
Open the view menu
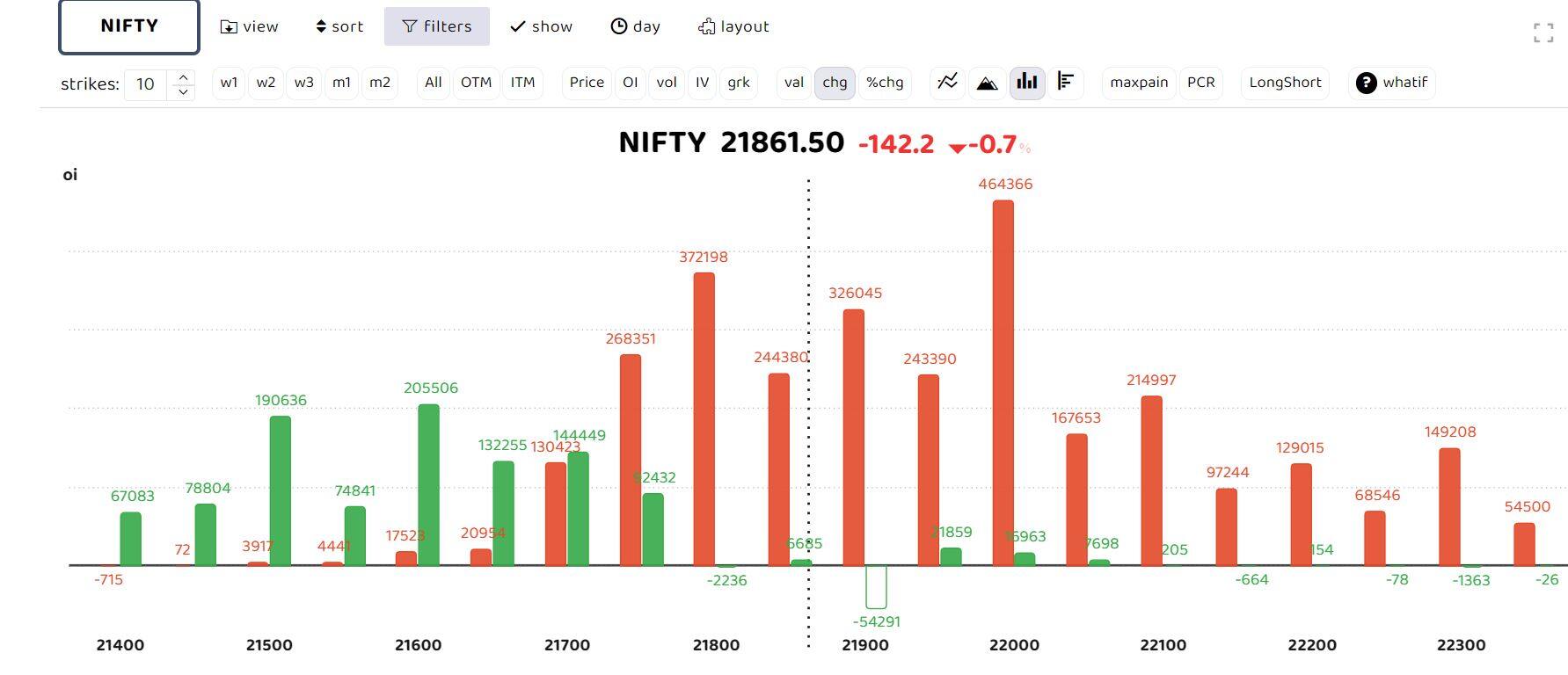[249, 26]
